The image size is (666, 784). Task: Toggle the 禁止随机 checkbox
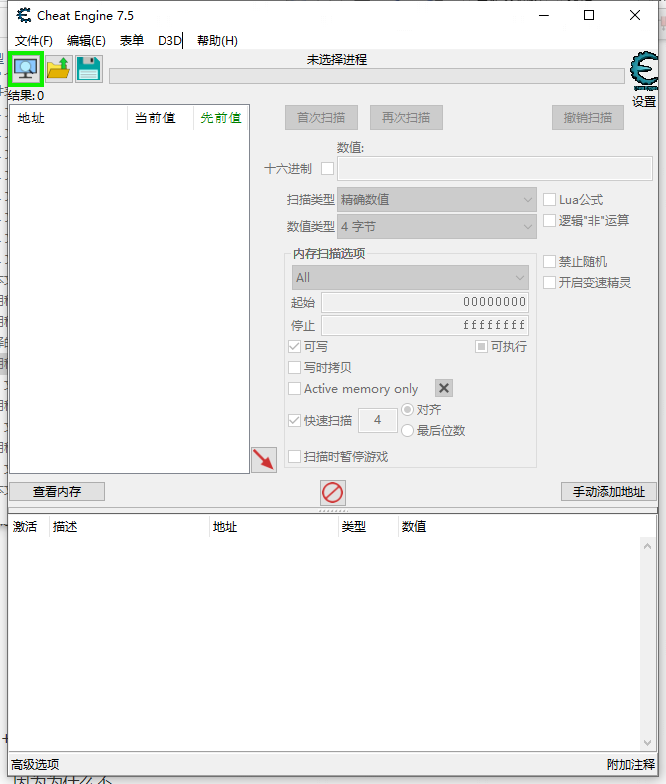(x=550, y=262)
